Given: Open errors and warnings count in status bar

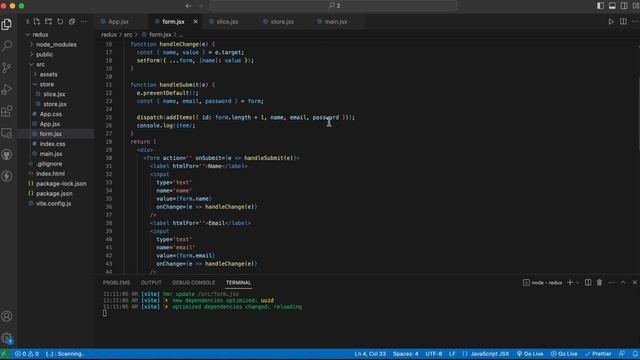Looking at the screenshot, I should click(27, 354).
